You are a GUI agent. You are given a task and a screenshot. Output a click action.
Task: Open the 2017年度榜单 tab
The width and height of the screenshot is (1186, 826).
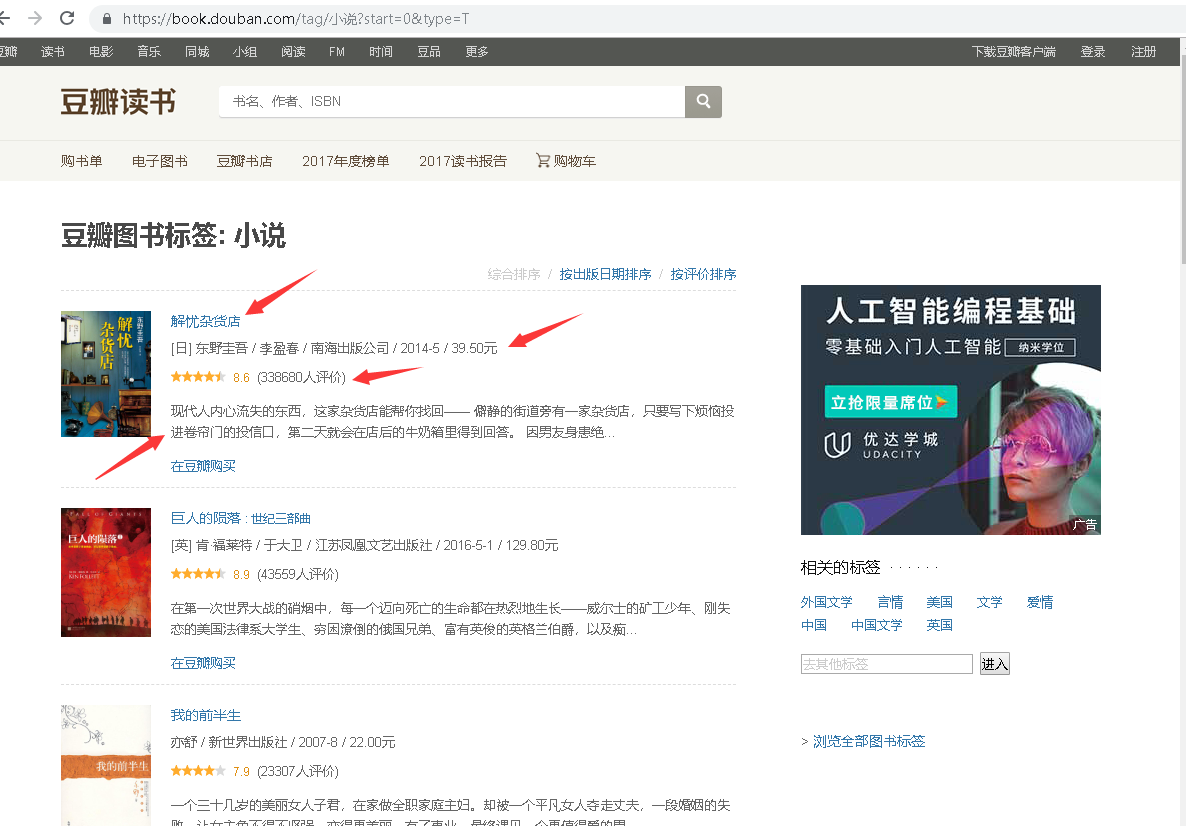pyautogui.click(x=346, y=160)
